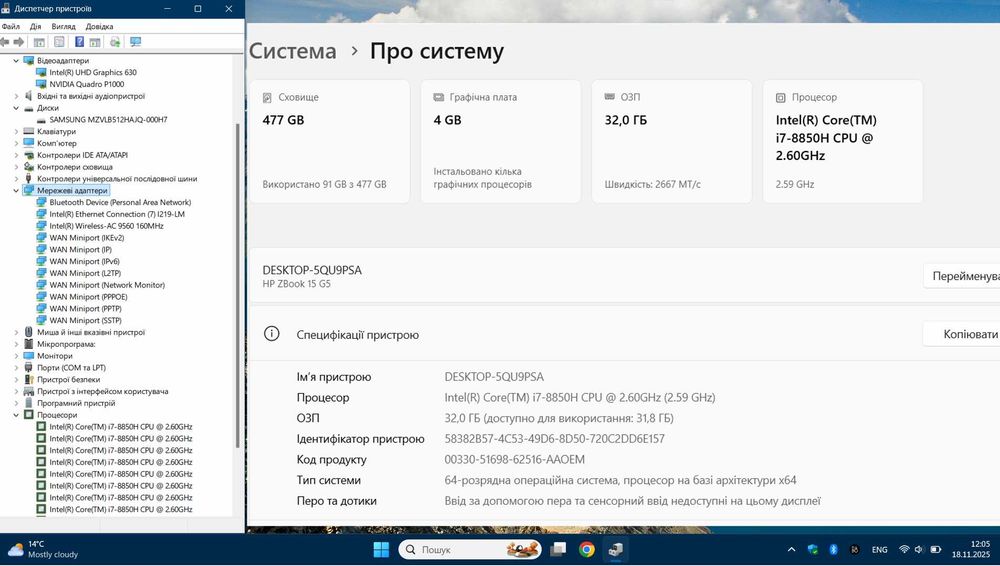The height and width of the screenshot is (566, 1000).
Task: Select Програмний пристрій category
Action: [x=76, y=403]
